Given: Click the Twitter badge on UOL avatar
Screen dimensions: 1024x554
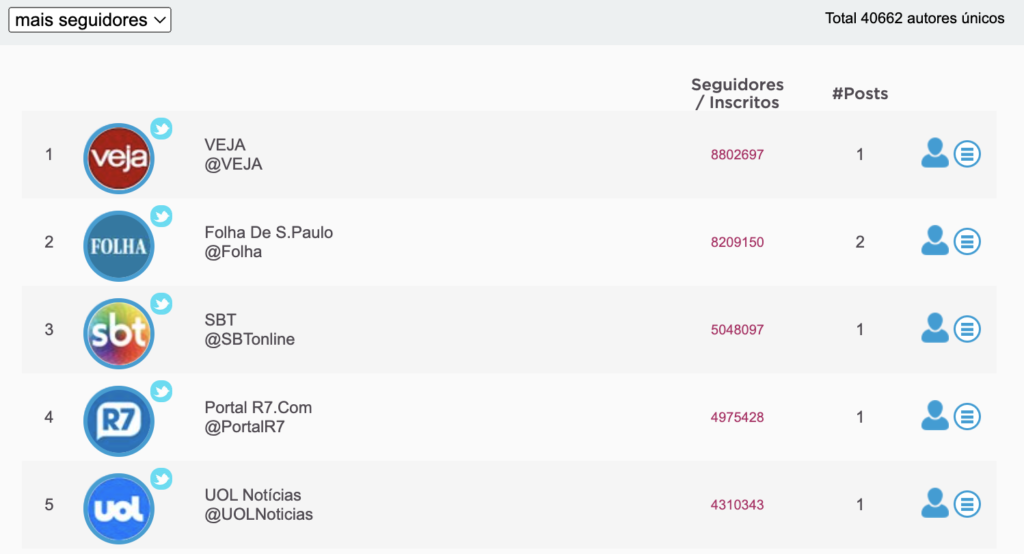Looking at the screenshot, I should click(x=161, y=479).
